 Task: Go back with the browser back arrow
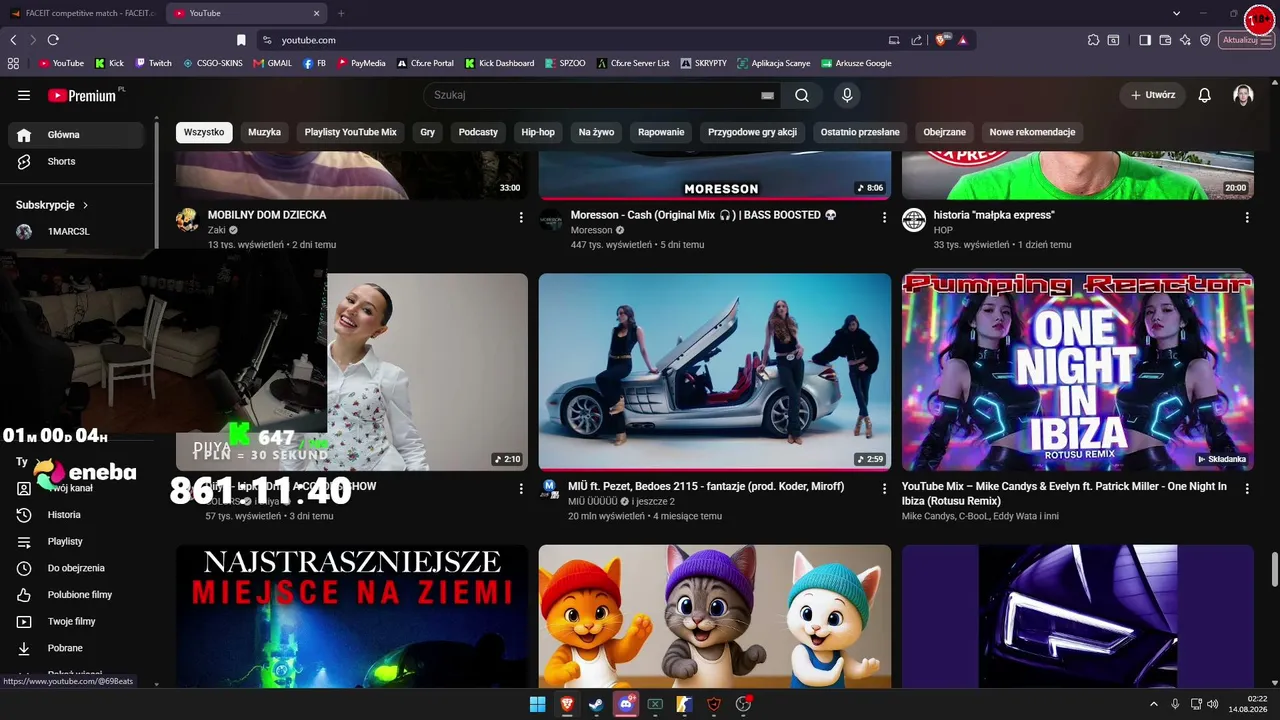click(13, 40)
